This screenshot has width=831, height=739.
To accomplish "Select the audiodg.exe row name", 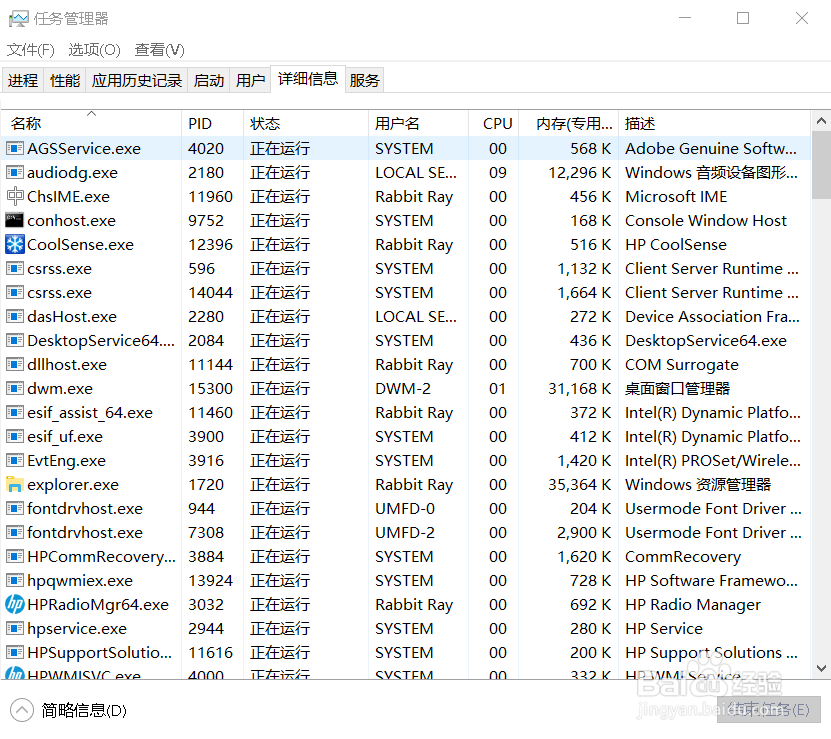I will pyautogui.click(x=73, y=173).
